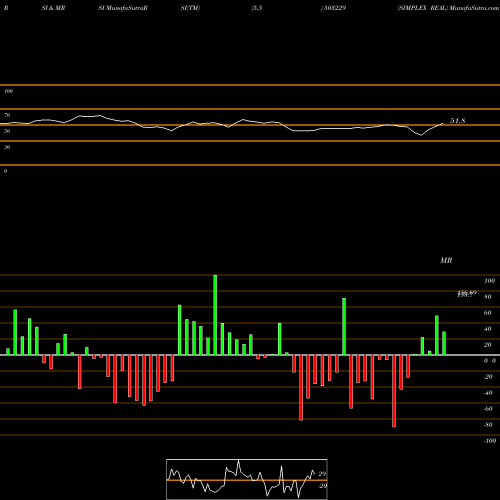Click the RSI line endpoint next to 51.8
Viewport: 500px width, 500px height.
coord(443,123)
